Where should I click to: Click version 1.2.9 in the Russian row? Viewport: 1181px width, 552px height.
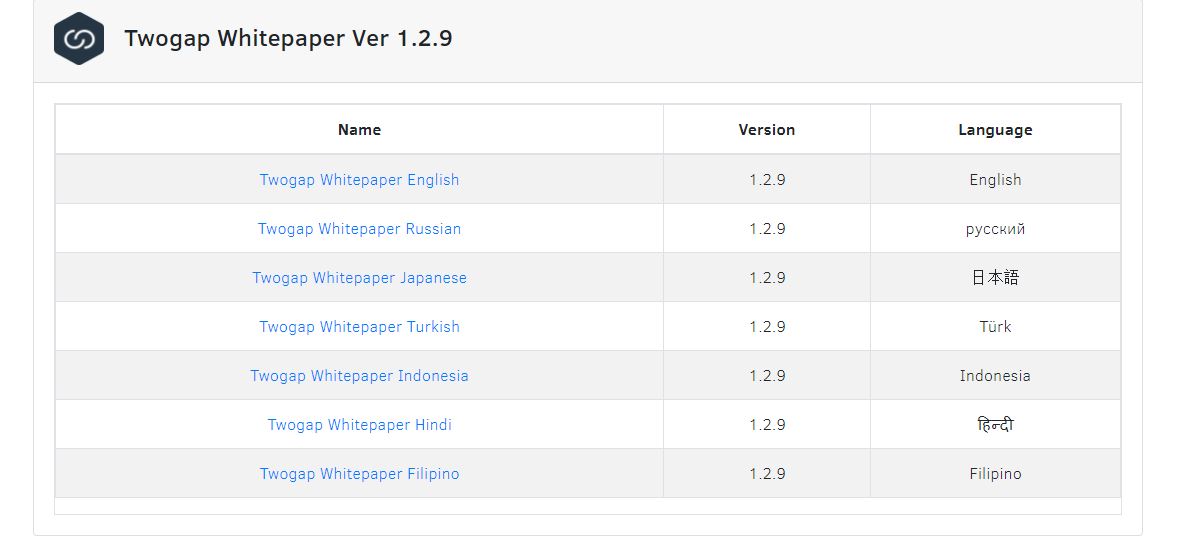point(767,229)
